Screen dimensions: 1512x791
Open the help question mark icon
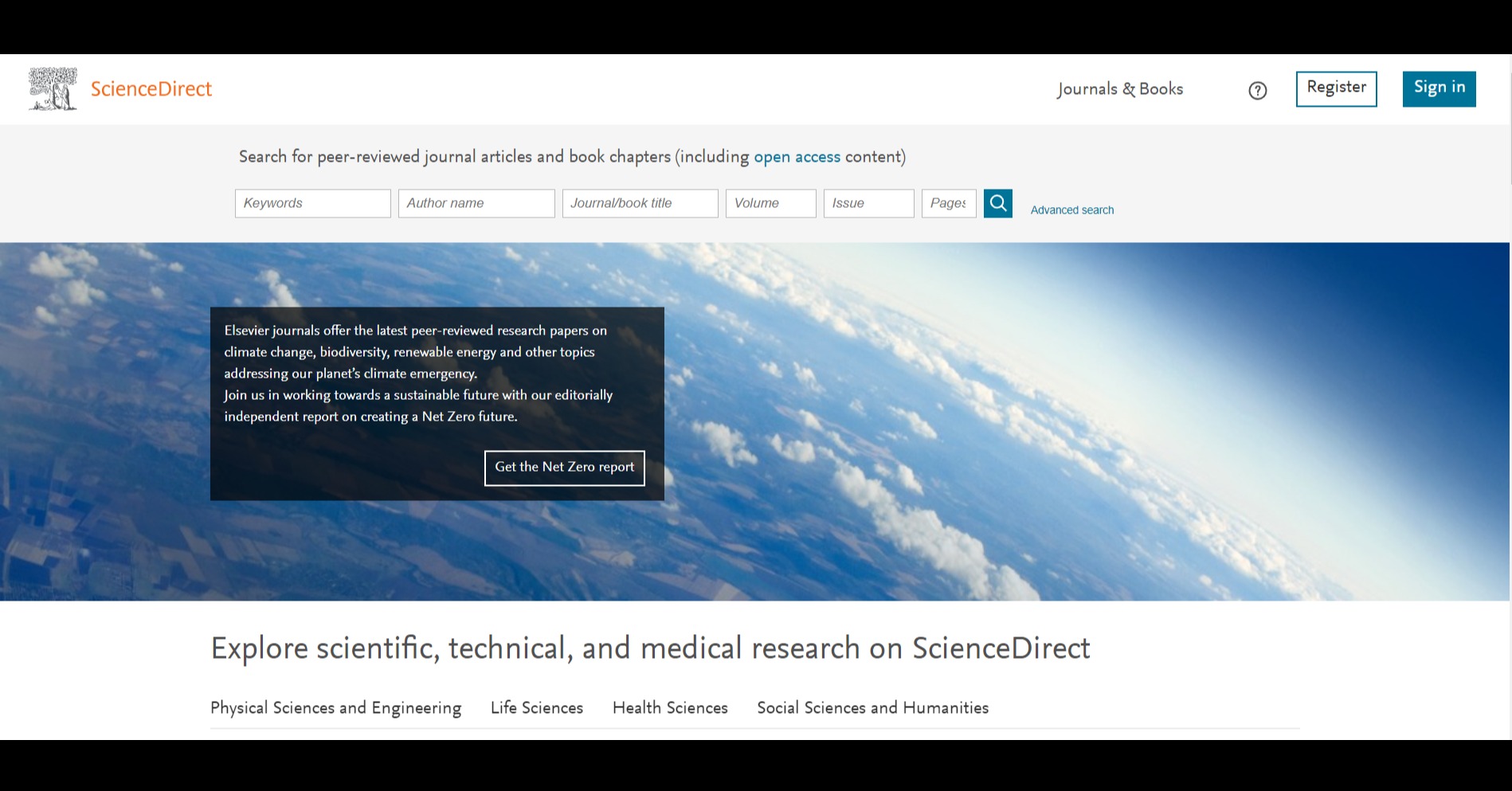(x=1257, y=91)
